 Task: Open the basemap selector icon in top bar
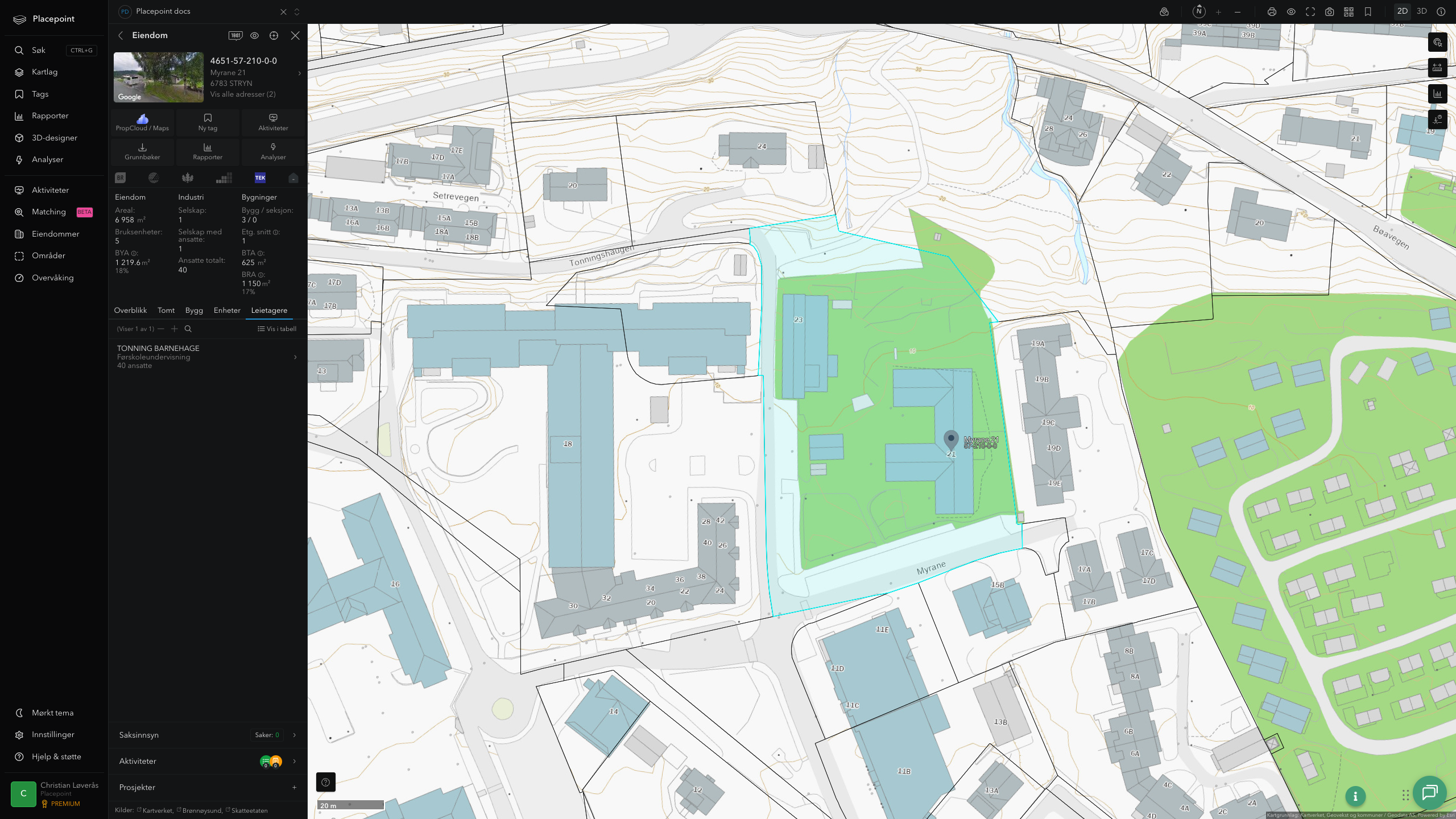click(1164, 11)
